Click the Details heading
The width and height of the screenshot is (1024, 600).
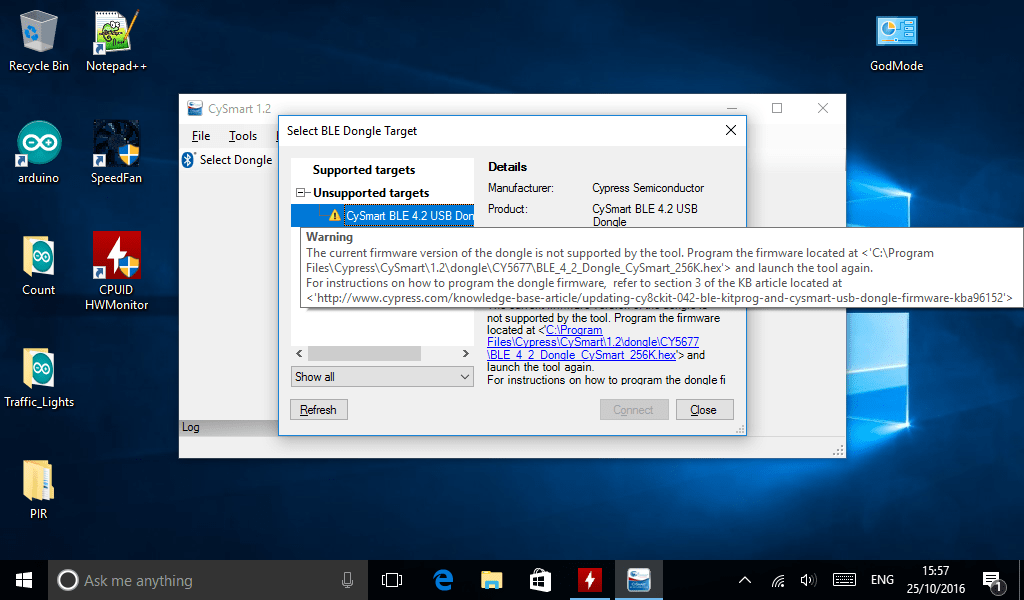click(x=507, y=166)
